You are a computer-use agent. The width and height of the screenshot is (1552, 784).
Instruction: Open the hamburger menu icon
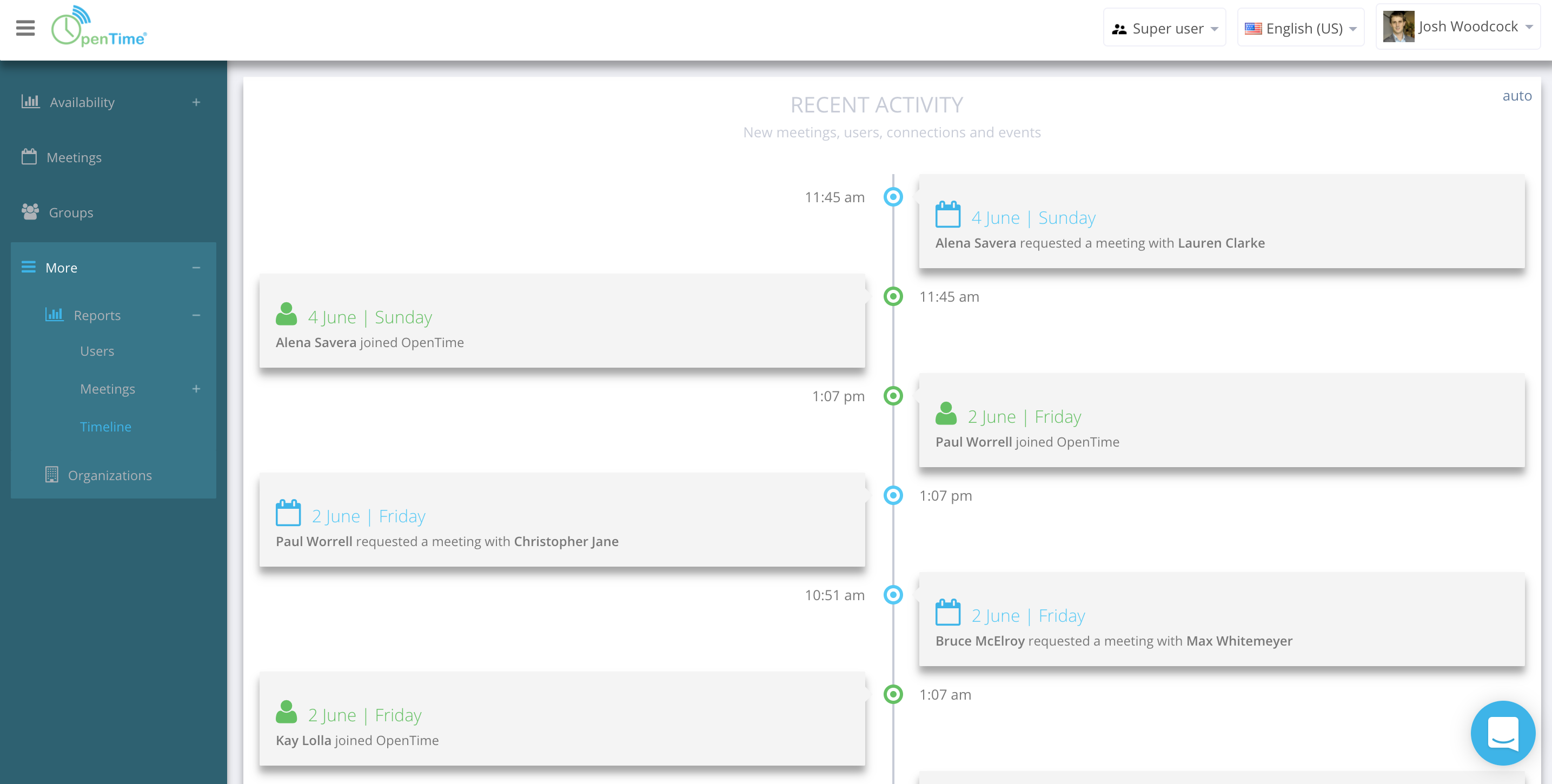pos(25,28)
